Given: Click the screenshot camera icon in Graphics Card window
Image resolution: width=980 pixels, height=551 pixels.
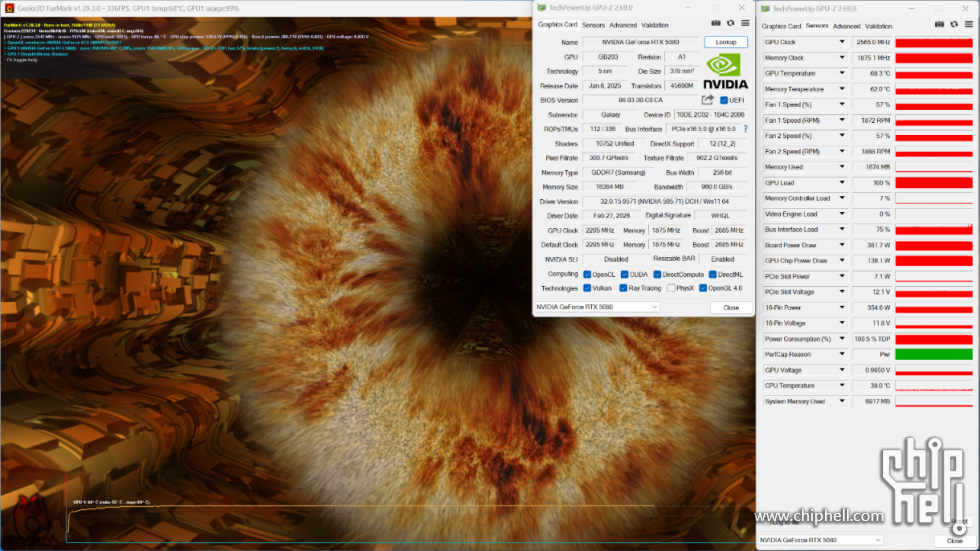Looking at the screenshot, I should click(x=715, y=23).
